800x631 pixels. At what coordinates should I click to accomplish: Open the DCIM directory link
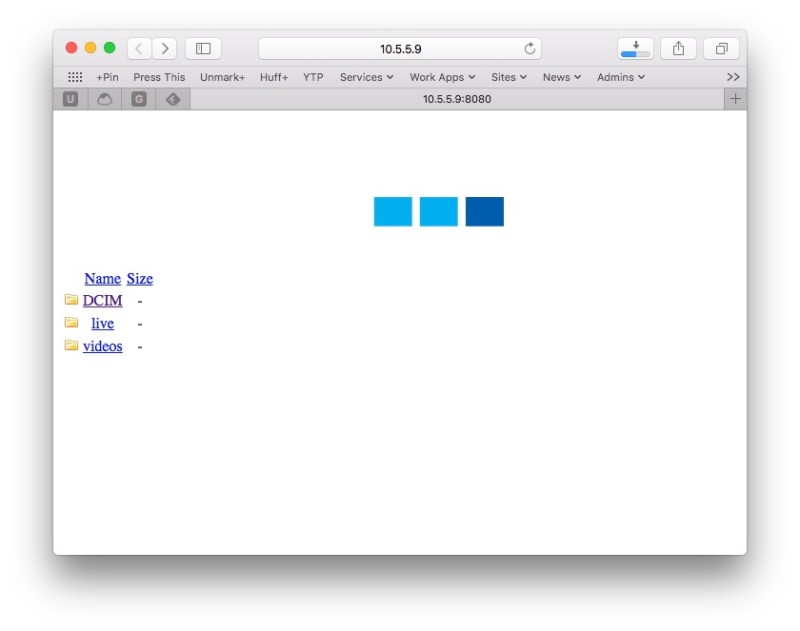pyautogui.click(x=103, y=299)
